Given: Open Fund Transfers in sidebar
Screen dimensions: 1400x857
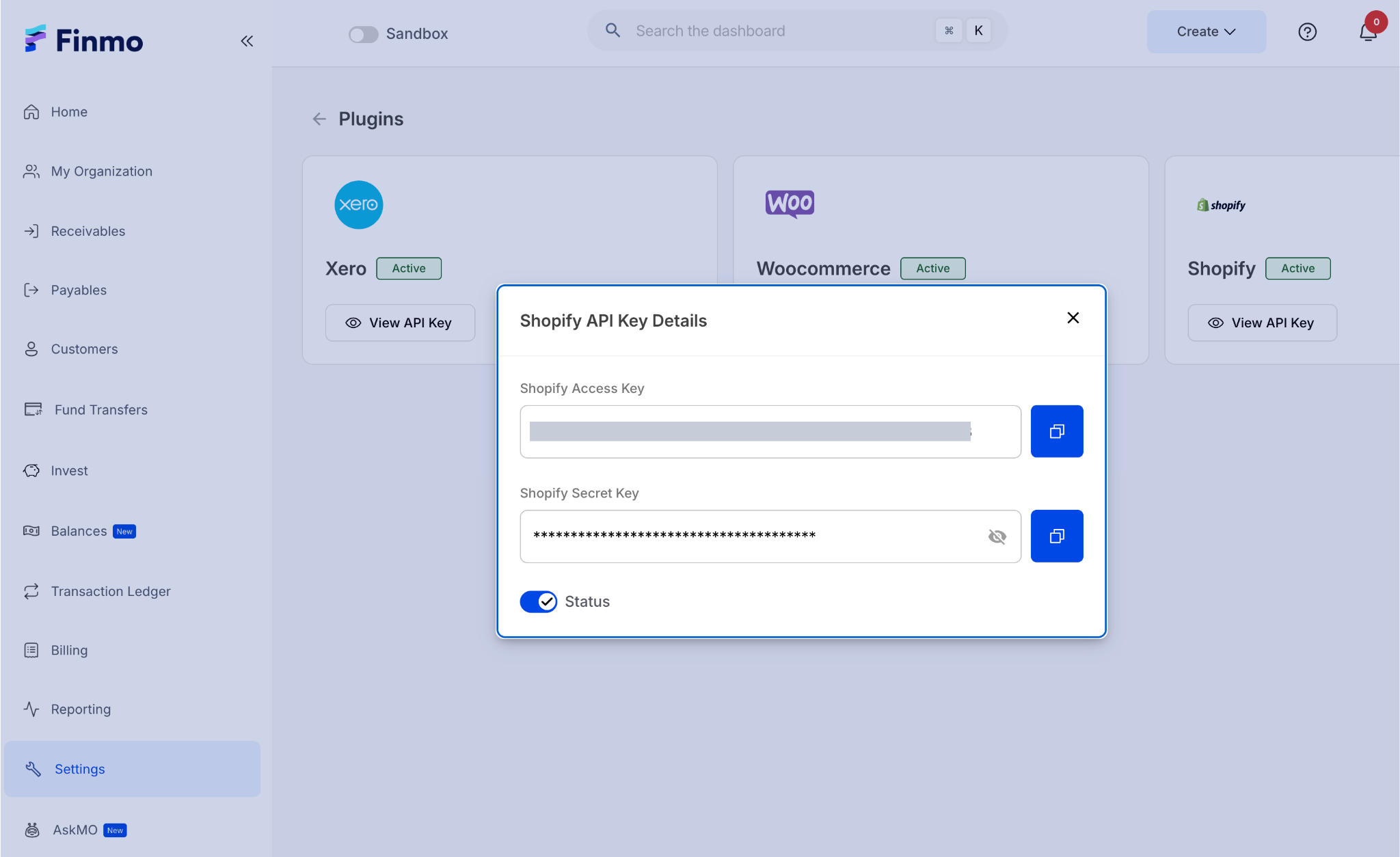Looking at the screenshot, I should pyautogui.click(x=132, y=409).
